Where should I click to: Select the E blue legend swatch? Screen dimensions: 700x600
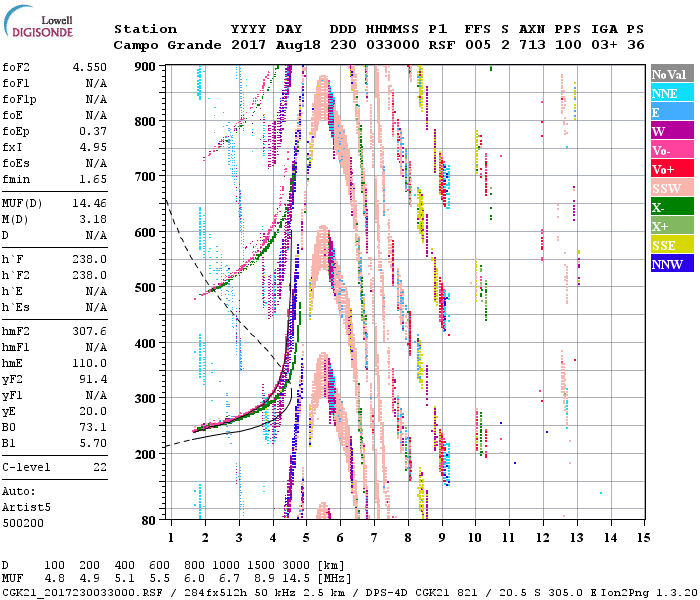672,112
